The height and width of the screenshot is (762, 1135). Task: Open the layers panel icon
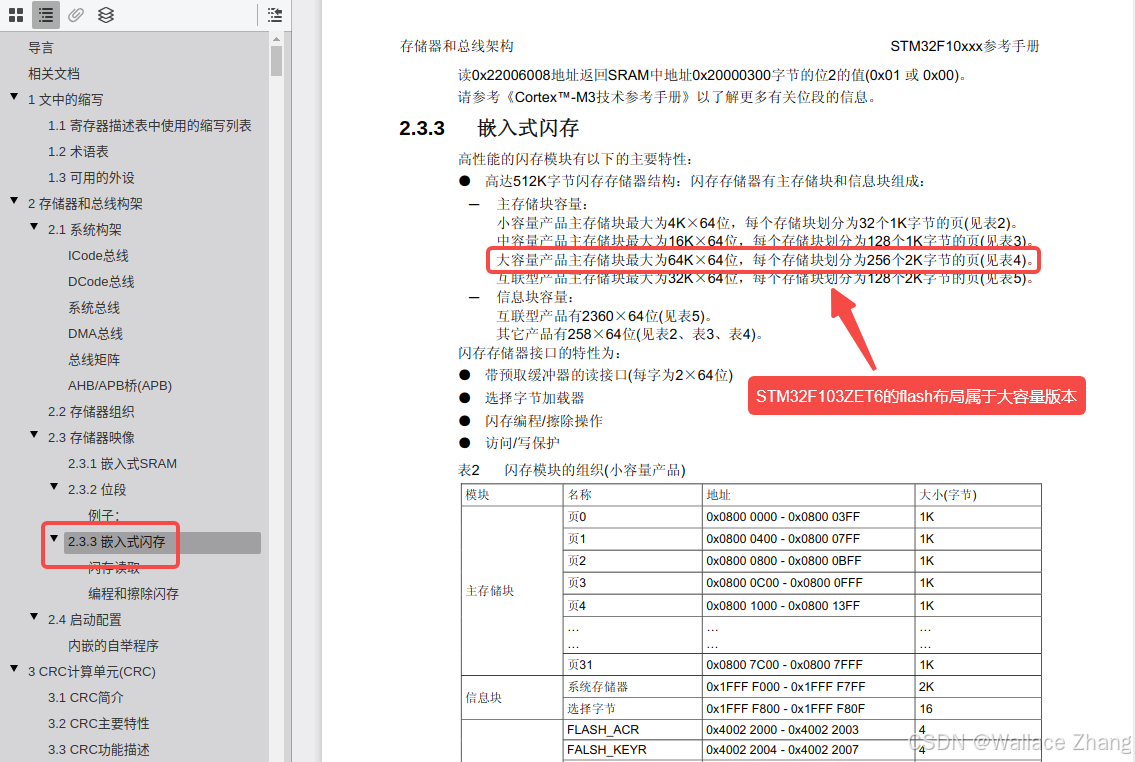click(x=106, y=14)
